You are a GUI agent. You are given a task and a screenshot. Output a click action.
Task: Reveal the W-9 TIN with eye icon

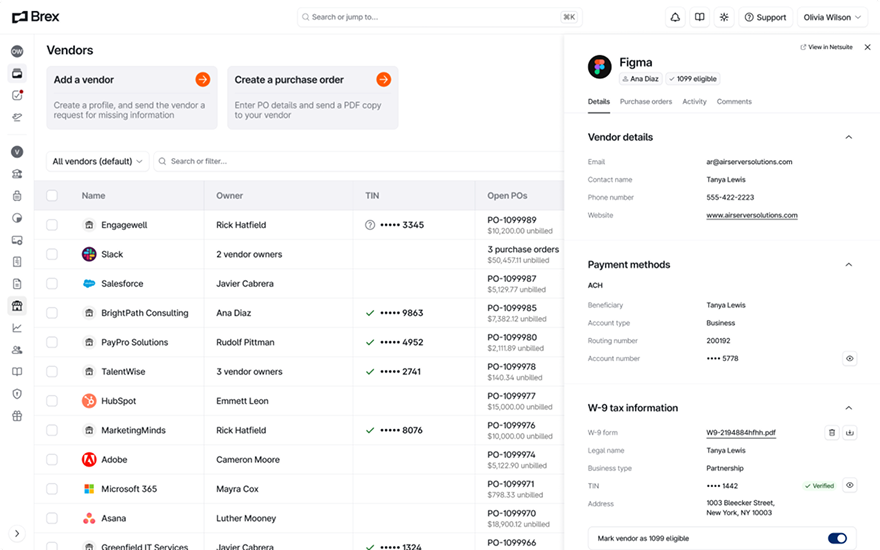click(x=850, y=485)
